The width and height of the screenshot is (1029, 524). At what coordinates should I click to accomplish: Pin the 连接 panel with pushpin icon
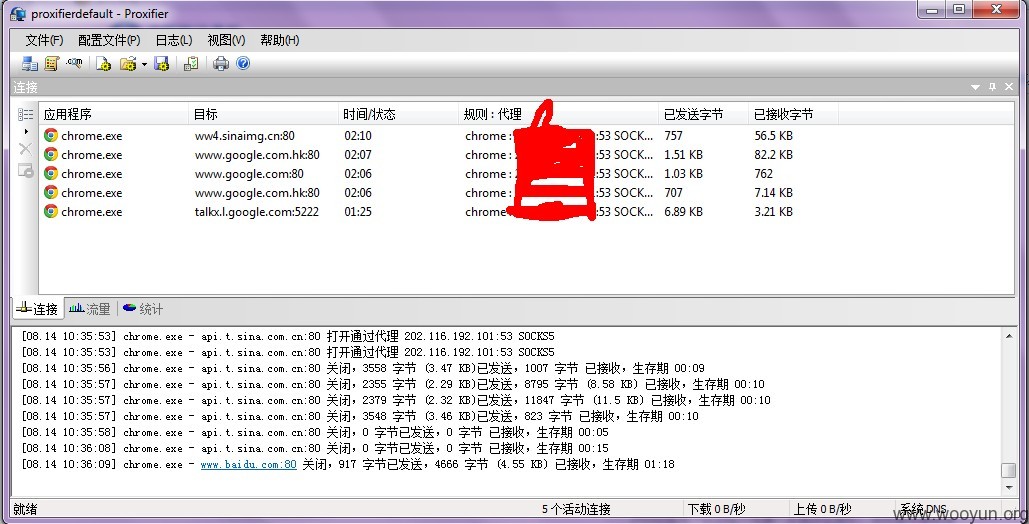tap(992, 87)
